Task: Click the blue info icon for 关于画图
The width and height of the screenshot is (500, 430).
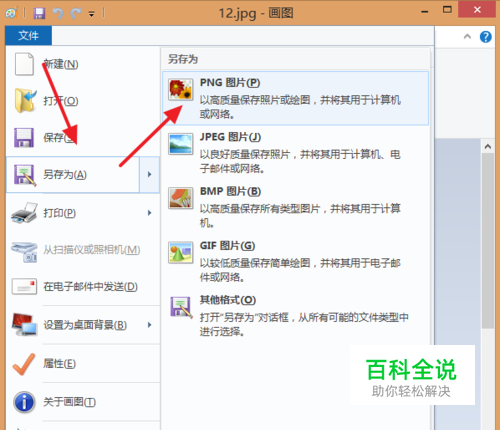Action: tap(24, 402)
